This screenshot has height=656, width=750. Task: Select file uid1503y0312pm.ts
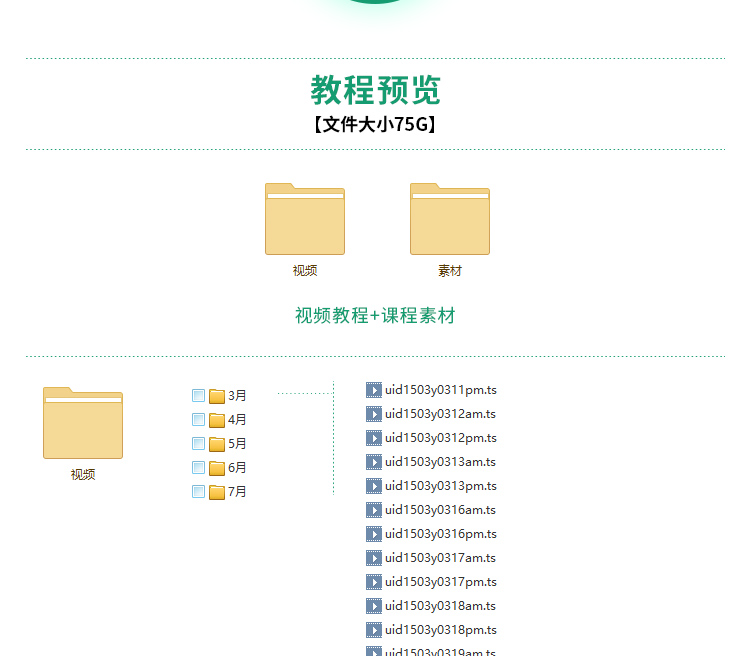(x=440, y=438)
